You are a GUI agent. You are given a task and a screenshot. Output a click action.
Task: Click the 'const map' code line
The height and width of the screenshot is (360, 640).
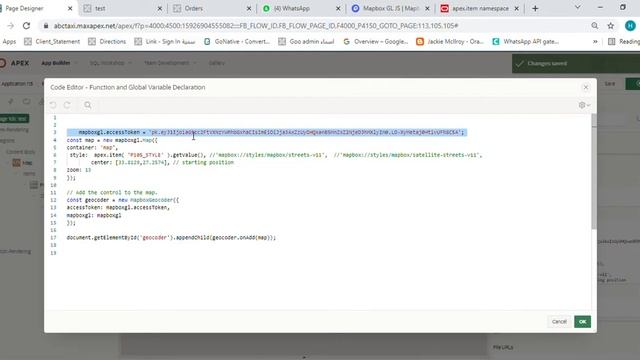112,140
